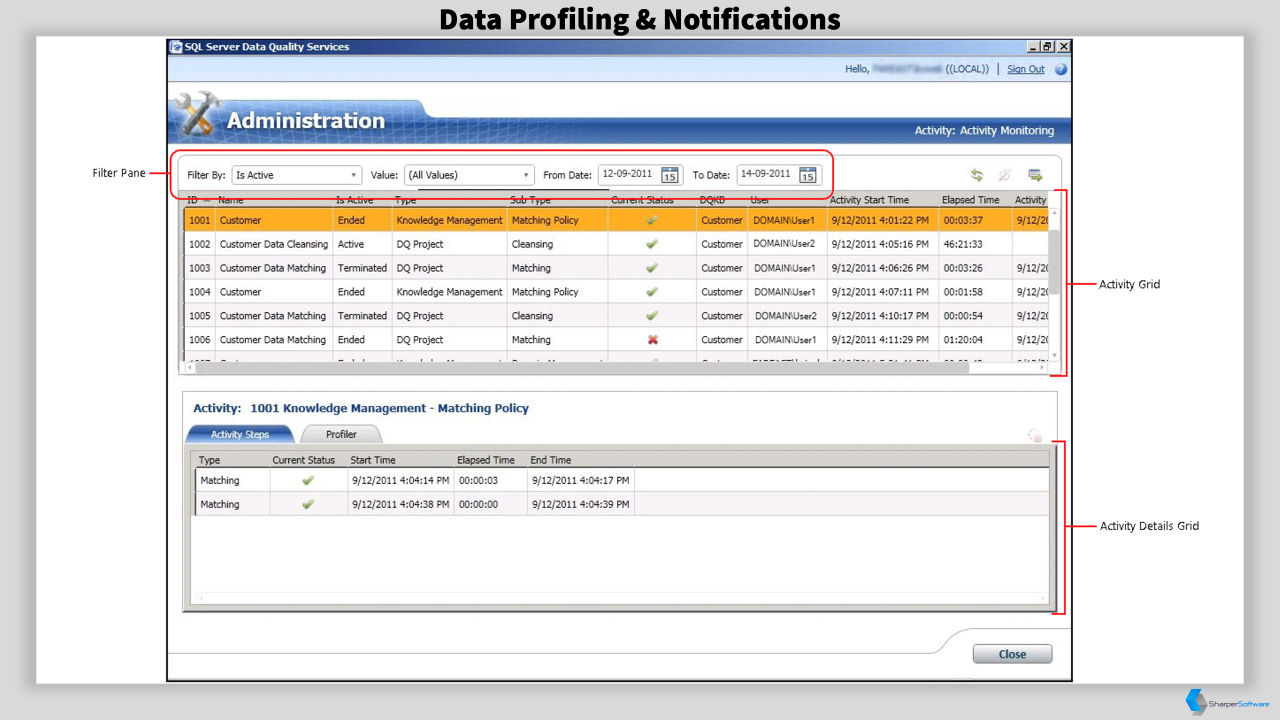Click the Refresh activities icon
1280x720 pixels.
point(977,175)
